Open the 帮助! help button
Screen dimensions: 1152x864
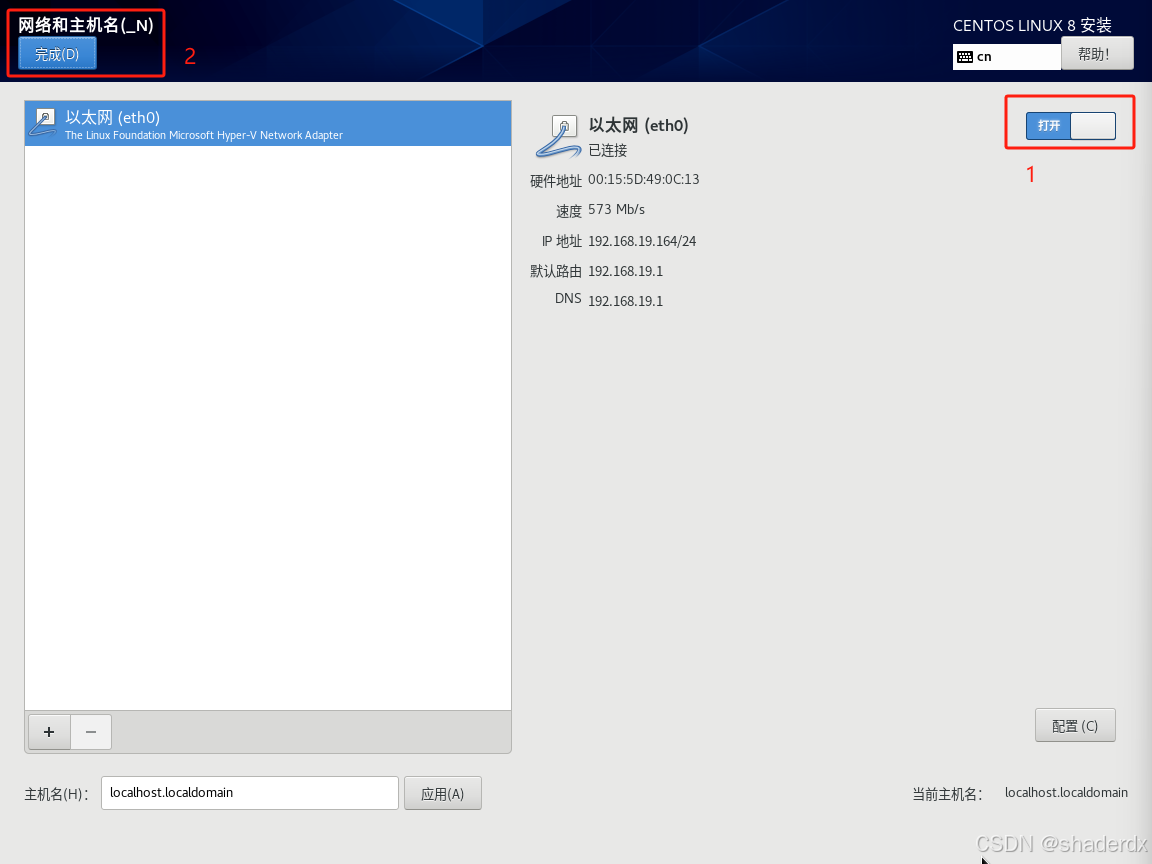[x=1097, y=54]
